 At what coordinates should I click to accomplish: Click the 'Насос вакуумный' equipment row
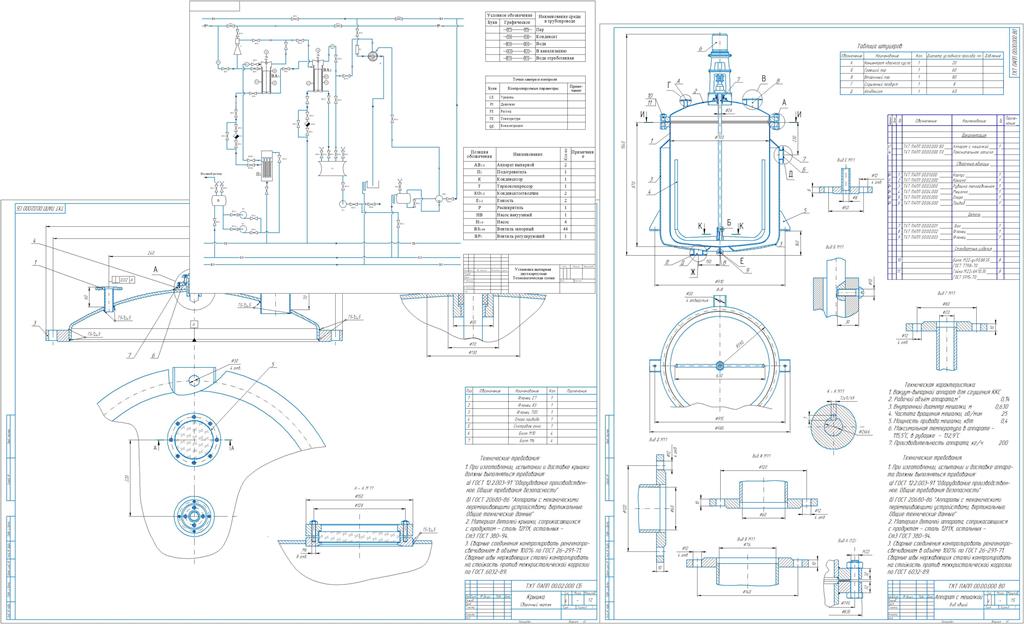point(529,215)
